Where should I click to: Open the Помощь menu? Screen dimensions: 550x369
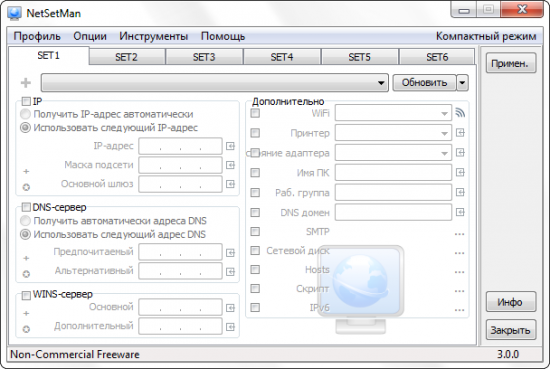point(223,36)
